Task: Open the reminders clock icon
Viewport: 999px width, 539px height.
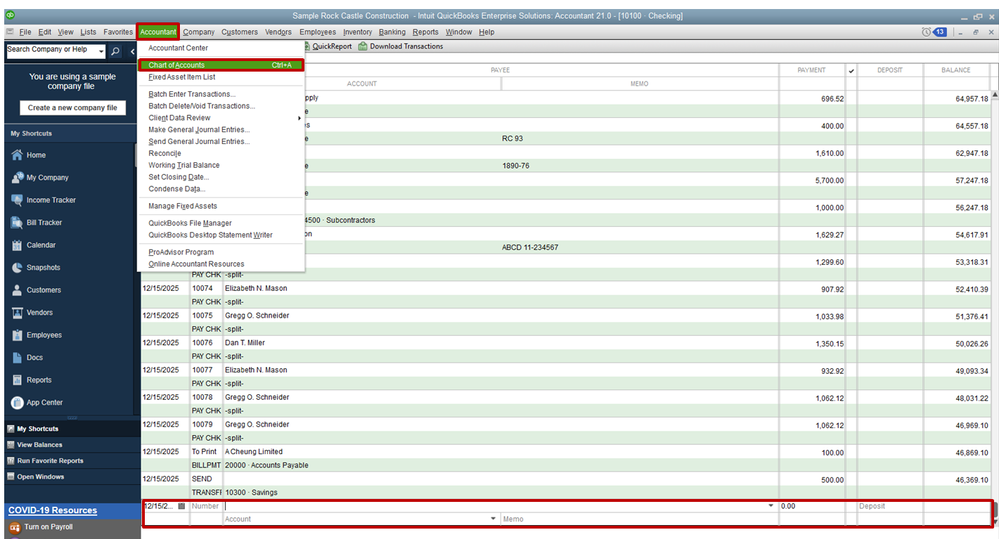Action: (x=926, y=32)
